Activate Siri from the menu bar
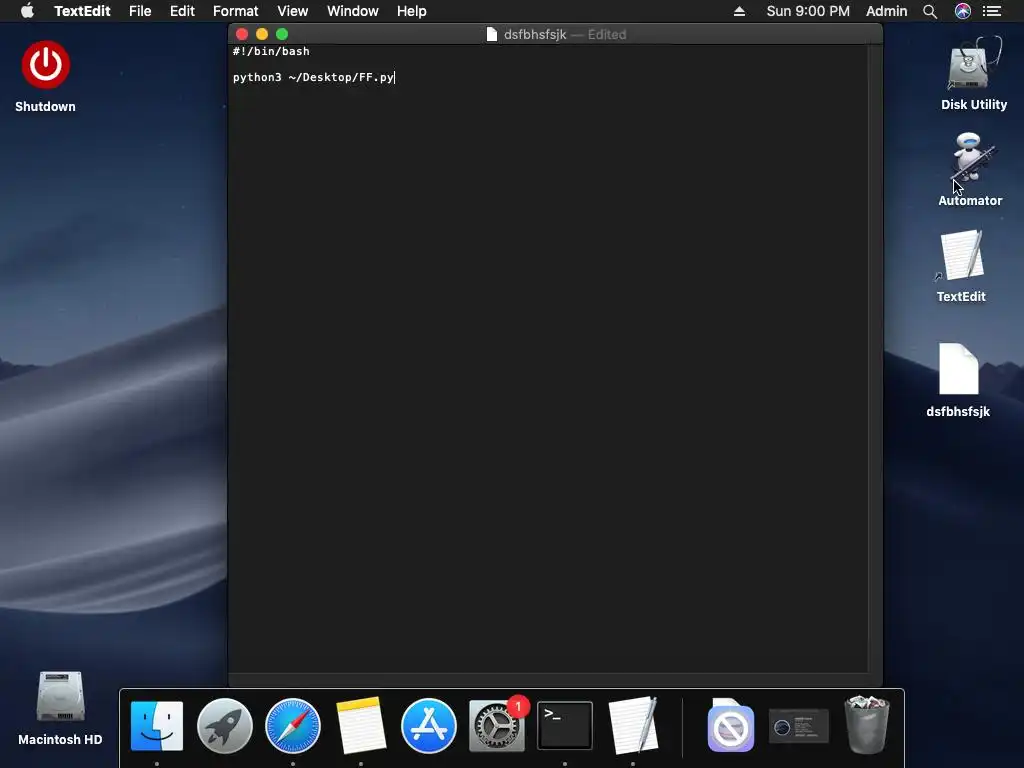1024x768 pixels. 963,11
